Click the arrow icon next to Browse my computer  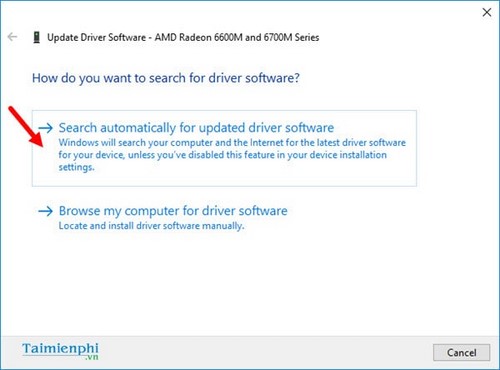click(46, 211)
